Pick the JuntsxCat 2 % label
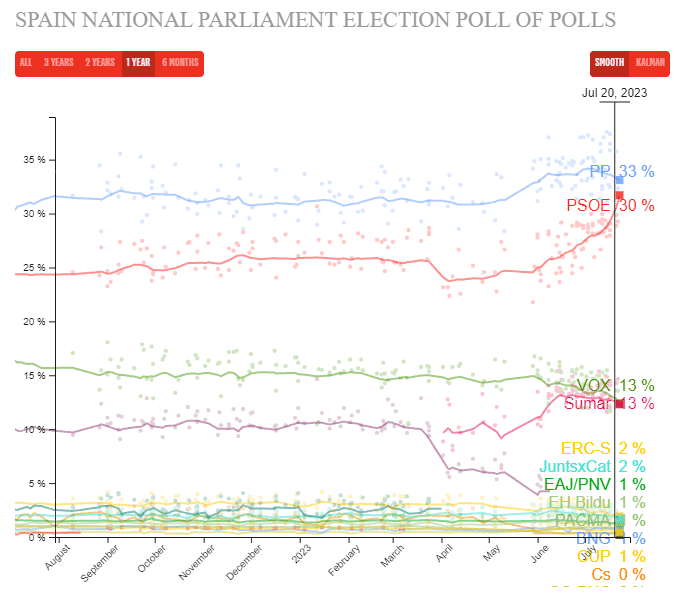This screenshot has height=601, width=685. pyautogui.click(x=592, y=466)
